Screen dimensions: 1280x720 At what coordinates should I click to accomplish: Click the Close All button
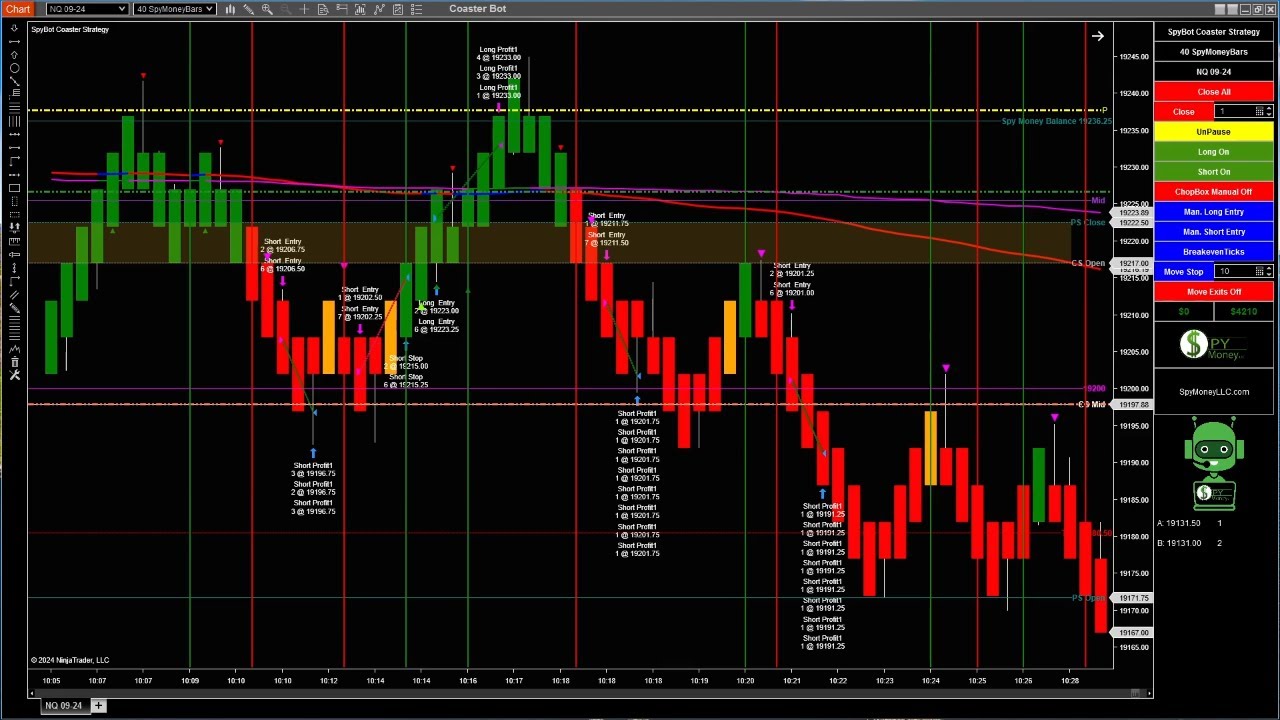1213,91
